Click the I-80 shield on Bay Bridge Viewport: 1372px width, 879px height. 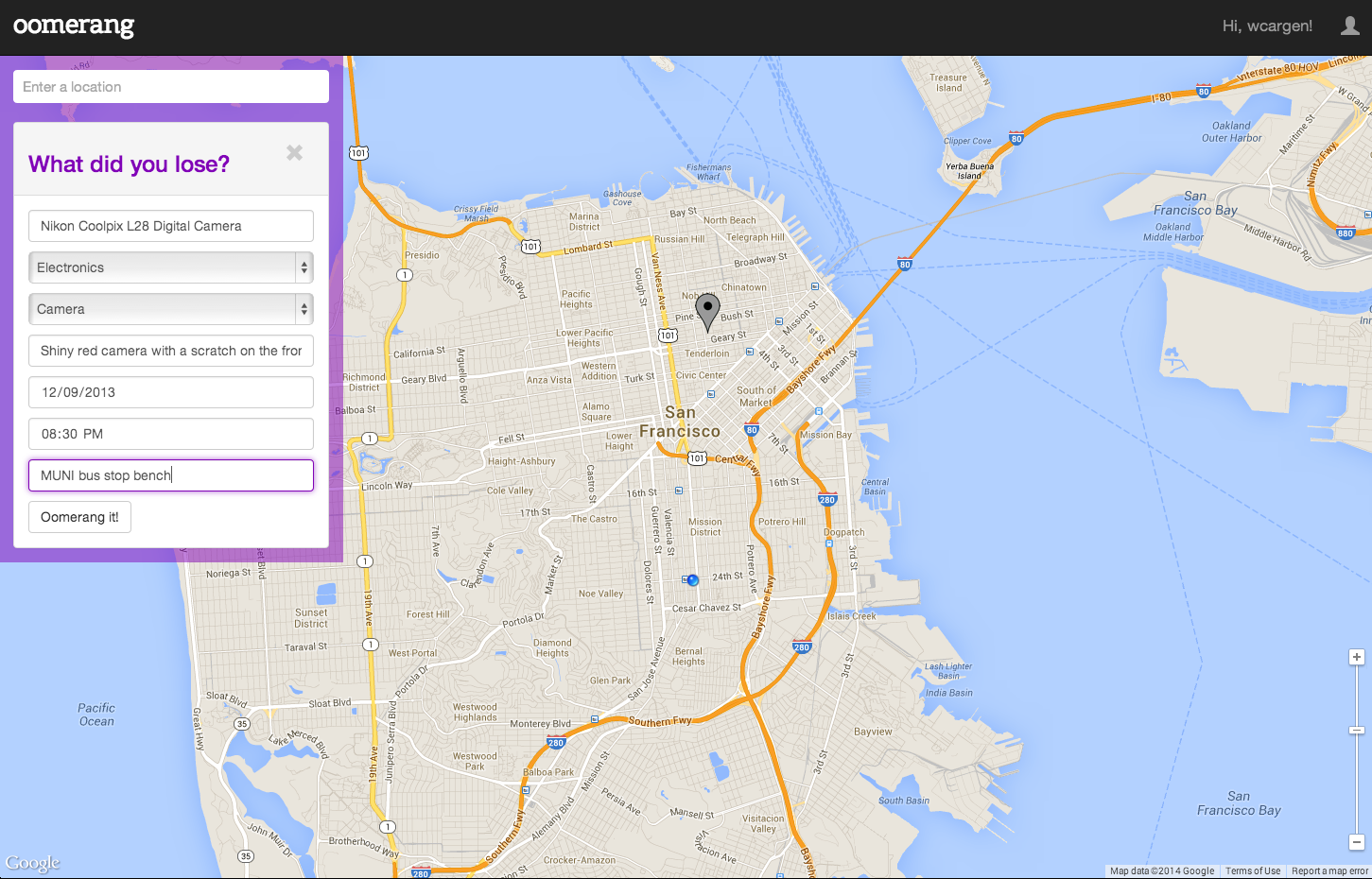905,264
